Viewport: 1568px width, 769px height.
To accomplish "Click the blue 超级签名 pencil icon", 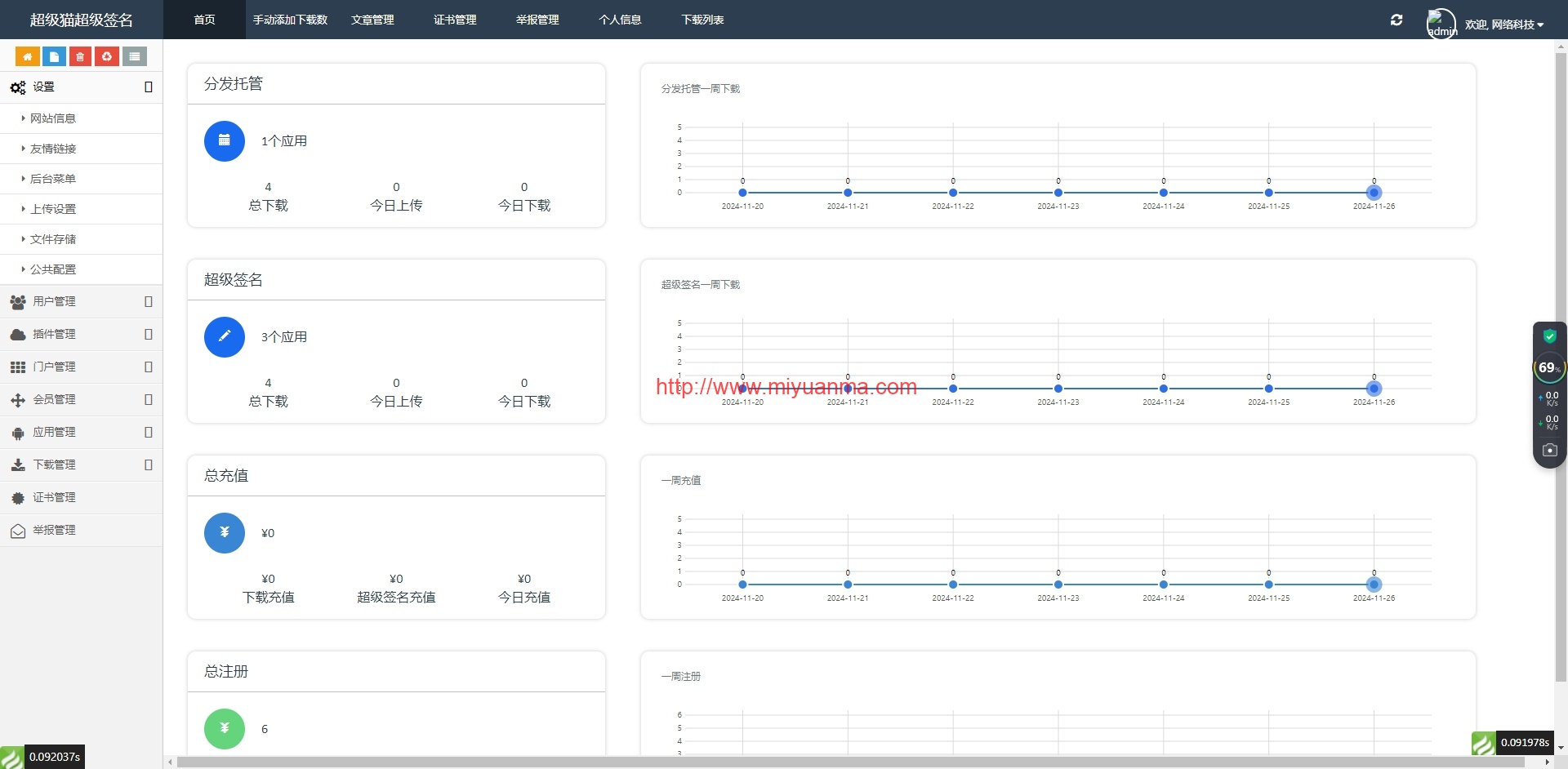I will point(225,337).
